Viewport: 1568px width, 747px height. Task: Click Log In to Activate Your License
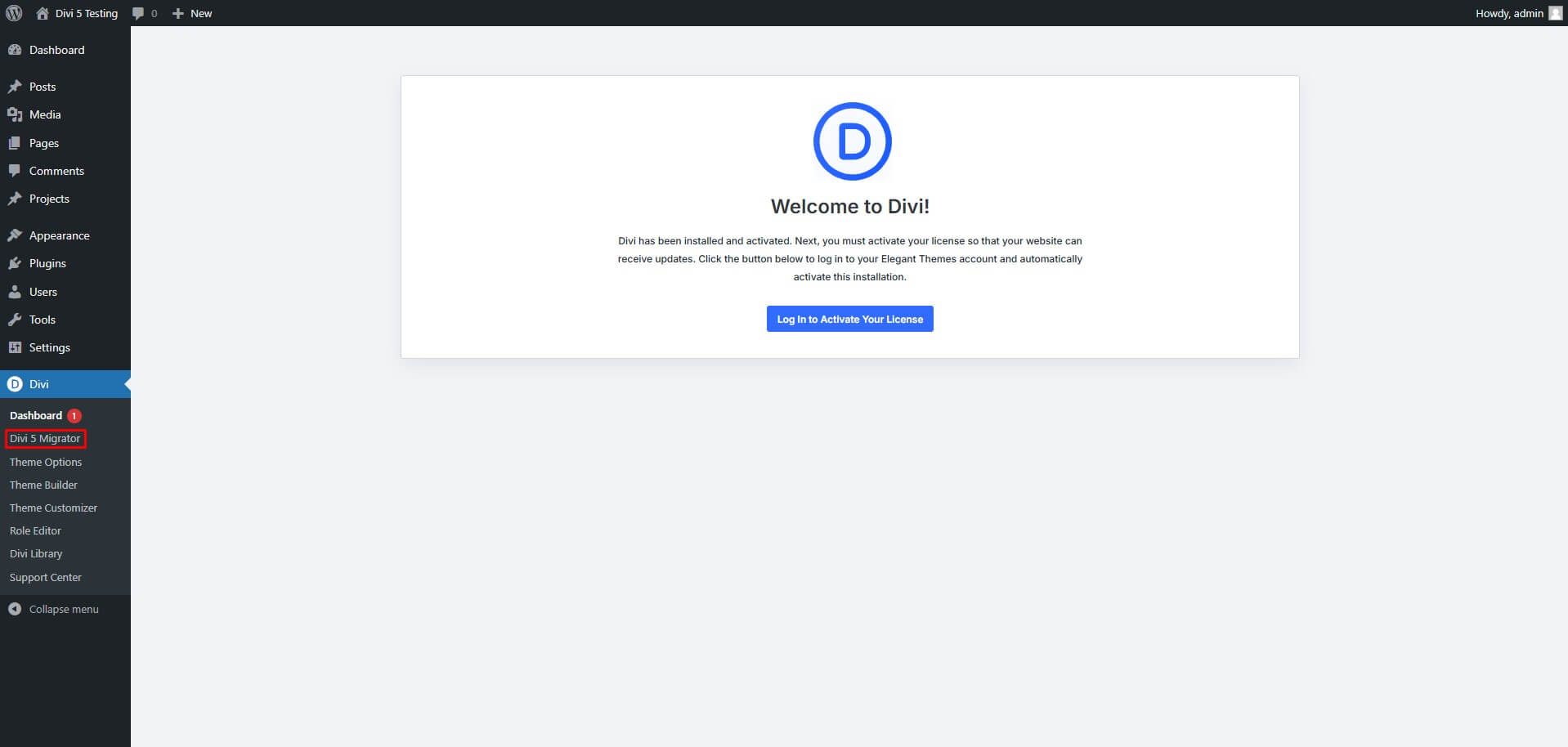point(850,319)
